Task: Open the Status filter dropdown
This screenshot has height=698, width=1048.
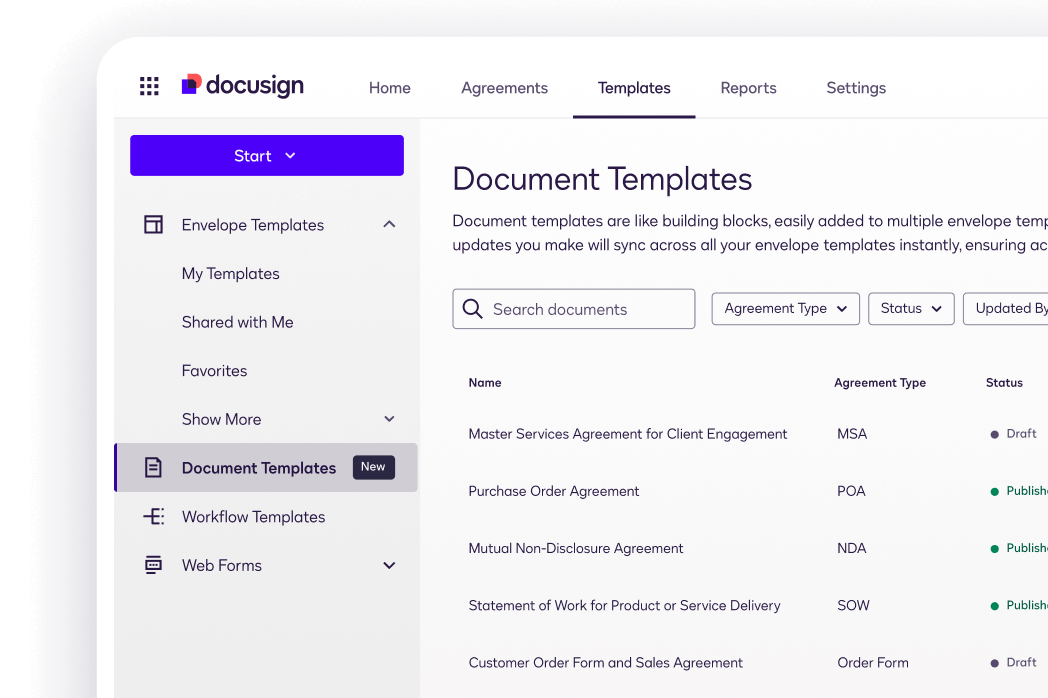Action: click(910, 309)
